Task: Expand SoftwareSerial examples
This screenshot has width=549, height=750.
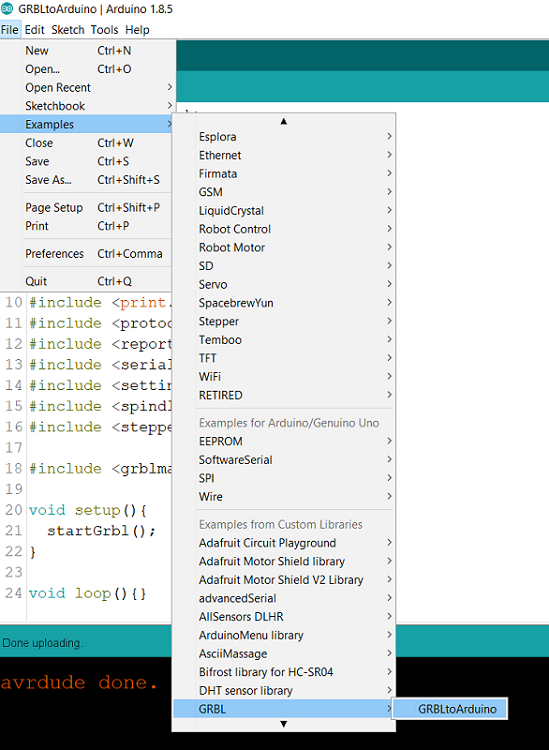Action: 284,460
